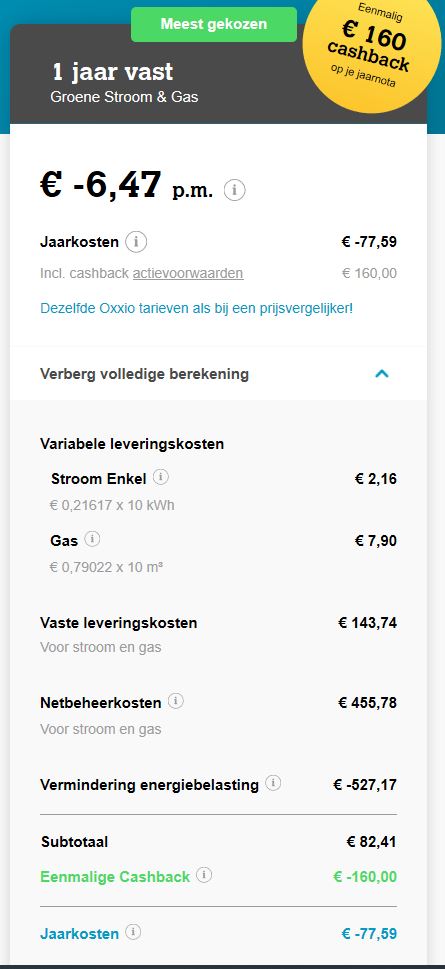Click the yellow € 160 cashback circle
Viewport: 445px width, 969px height.
(371, 44)
